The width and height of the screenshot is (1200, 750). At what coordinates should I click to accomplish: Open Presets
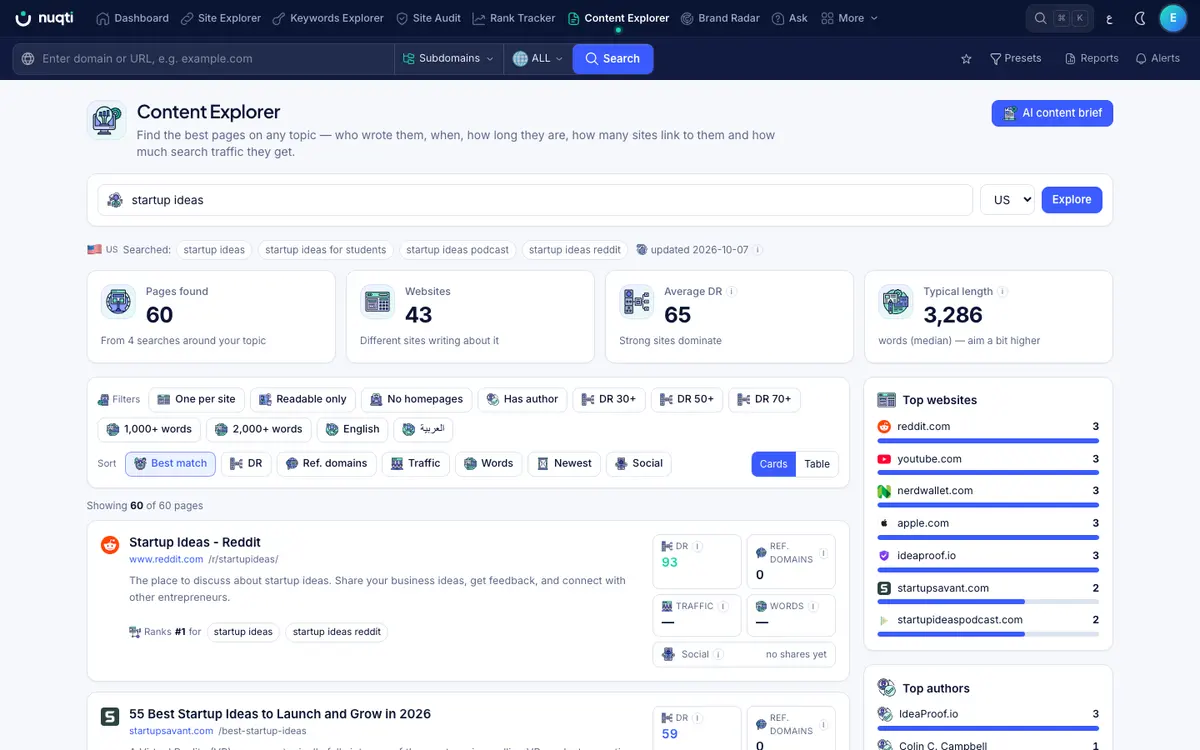tap(1015, 59)
